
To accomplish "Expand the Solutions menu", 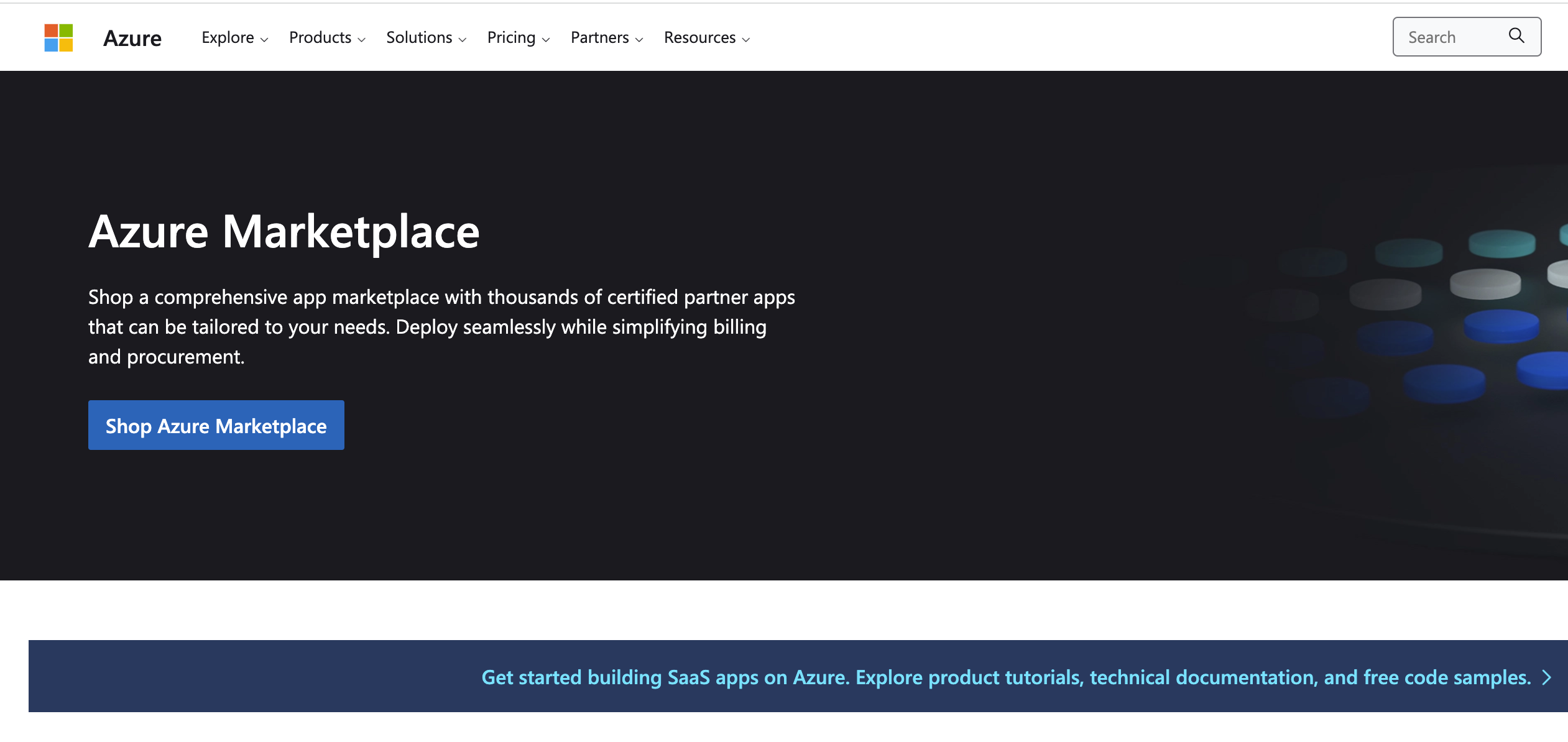I will pos(427,38).
